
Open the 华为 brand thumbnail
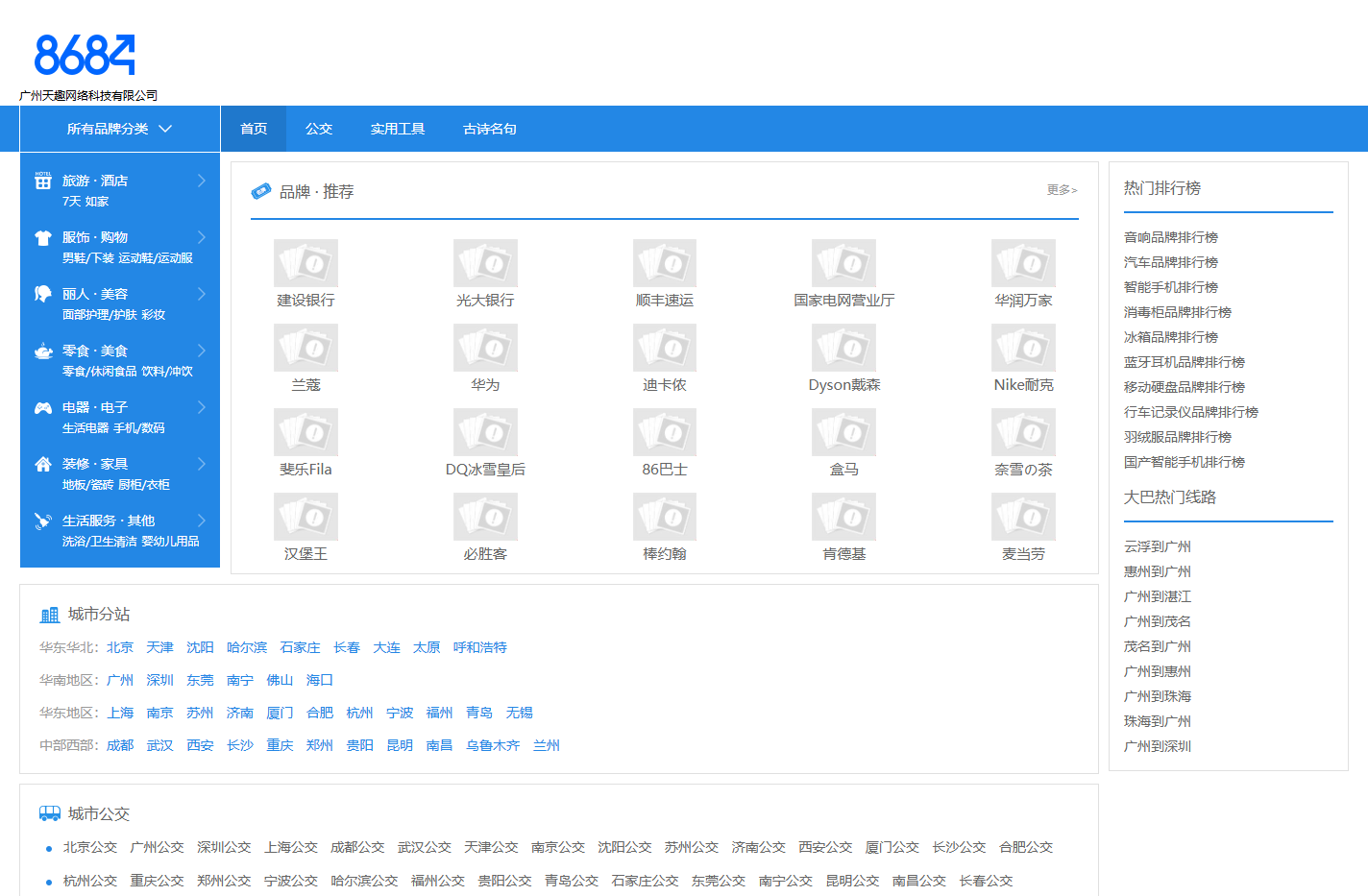(x=485, y=348)
